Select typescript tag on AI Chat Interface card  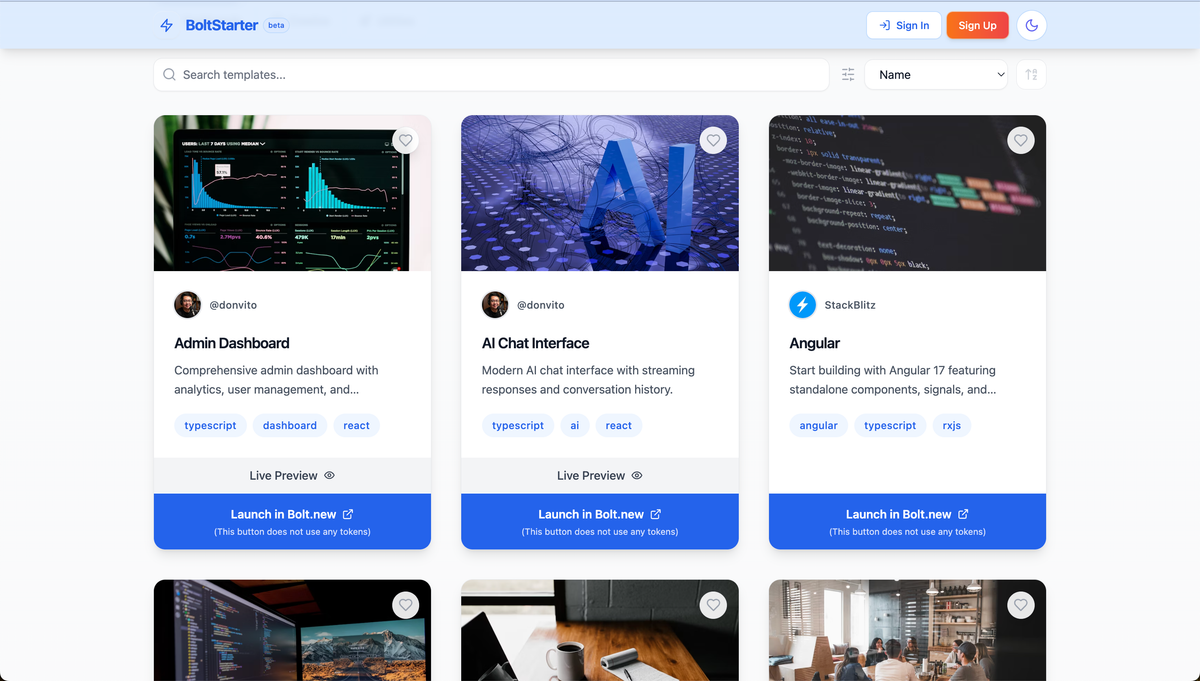pos(518,425)
